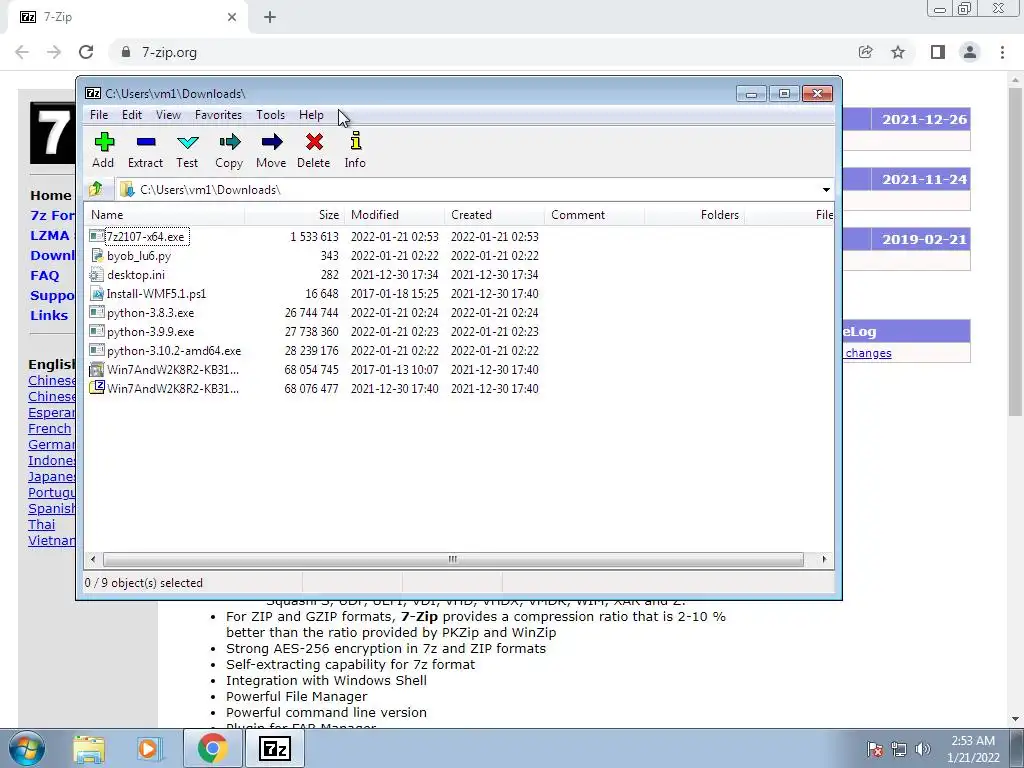Image resolution: width=1024 pixels, height=768 pixels.
Task: Open the Tools menu
Action: point(270,115)
